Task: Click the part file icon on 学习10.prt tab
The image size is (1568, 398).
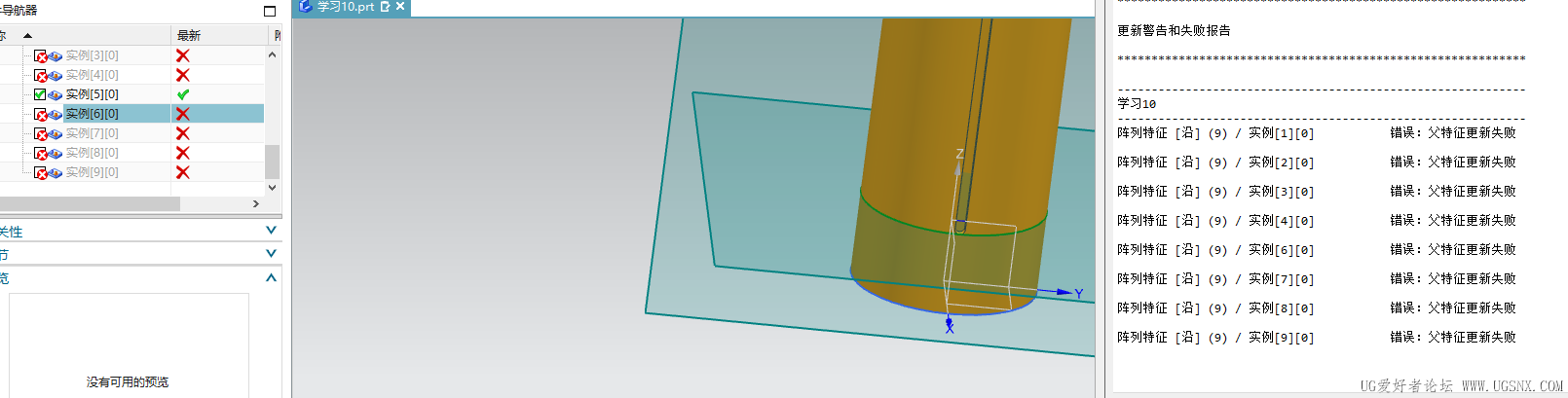Action: (x=306, y=6)
